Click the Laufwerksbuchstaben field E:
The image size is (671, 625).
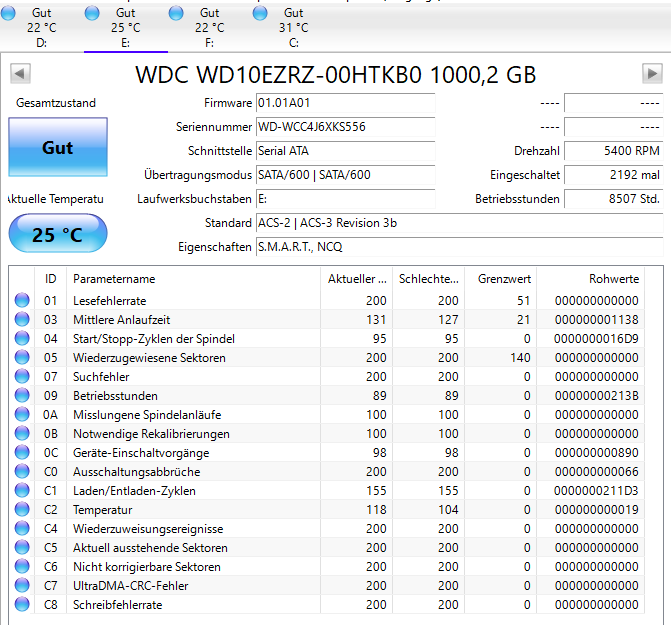coord(345,199)
